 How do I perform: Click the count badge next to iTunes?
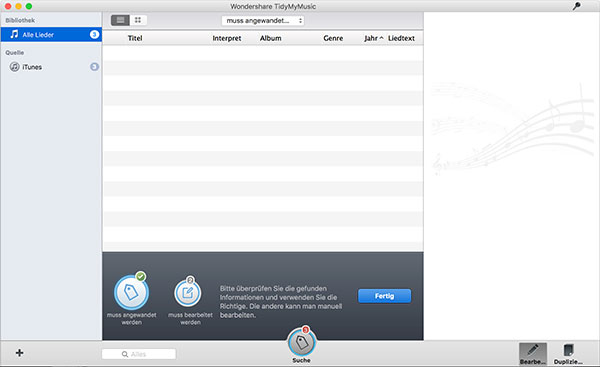pyautogui.click(x=94, y=67)
